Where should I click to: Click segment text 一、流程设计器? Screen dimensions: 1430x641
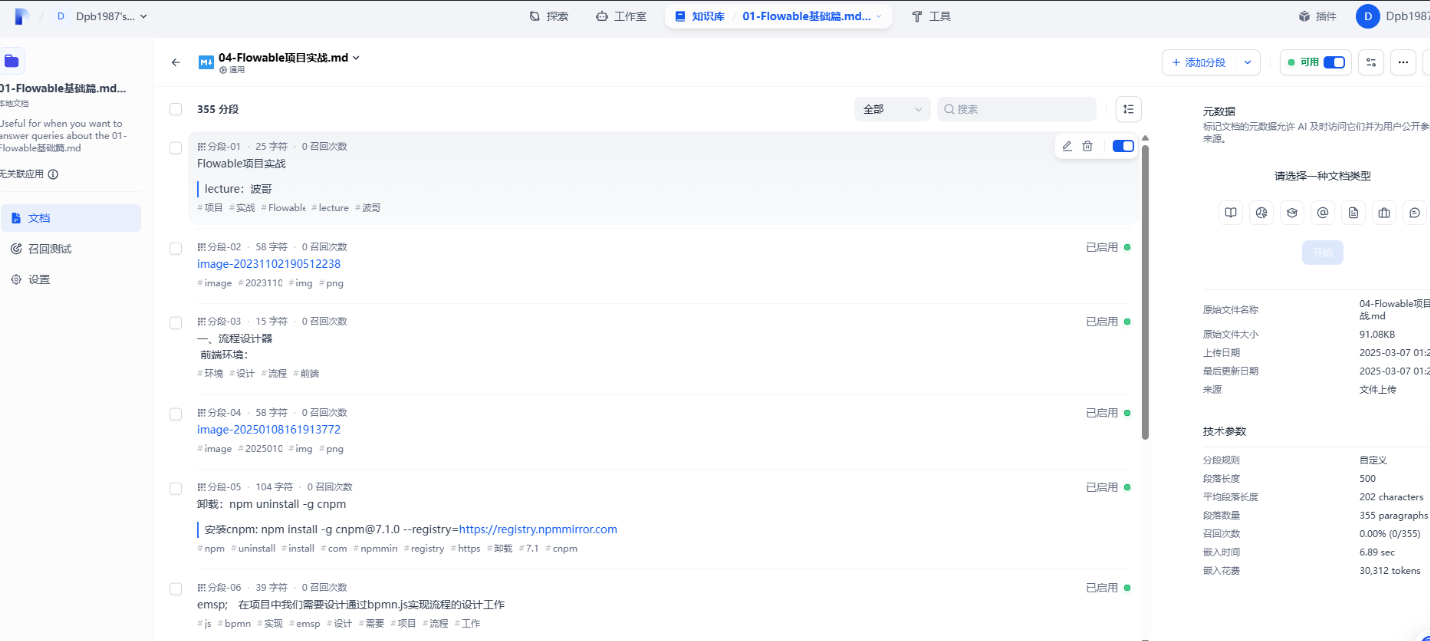point(234,338)
